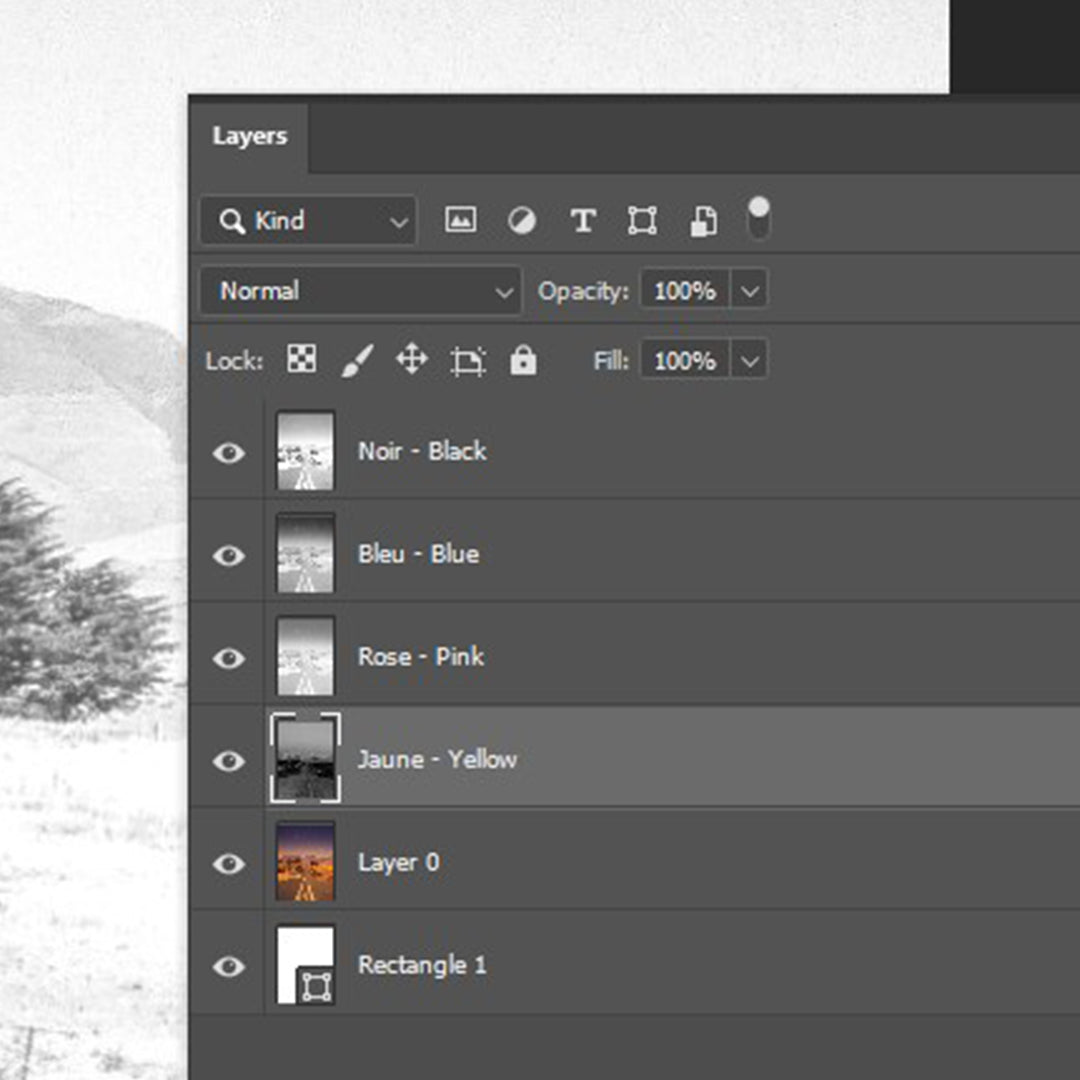Filter layers by adjustment layer icon
This screenshot has width=1080, height=1080.
(x=521, y=221)
